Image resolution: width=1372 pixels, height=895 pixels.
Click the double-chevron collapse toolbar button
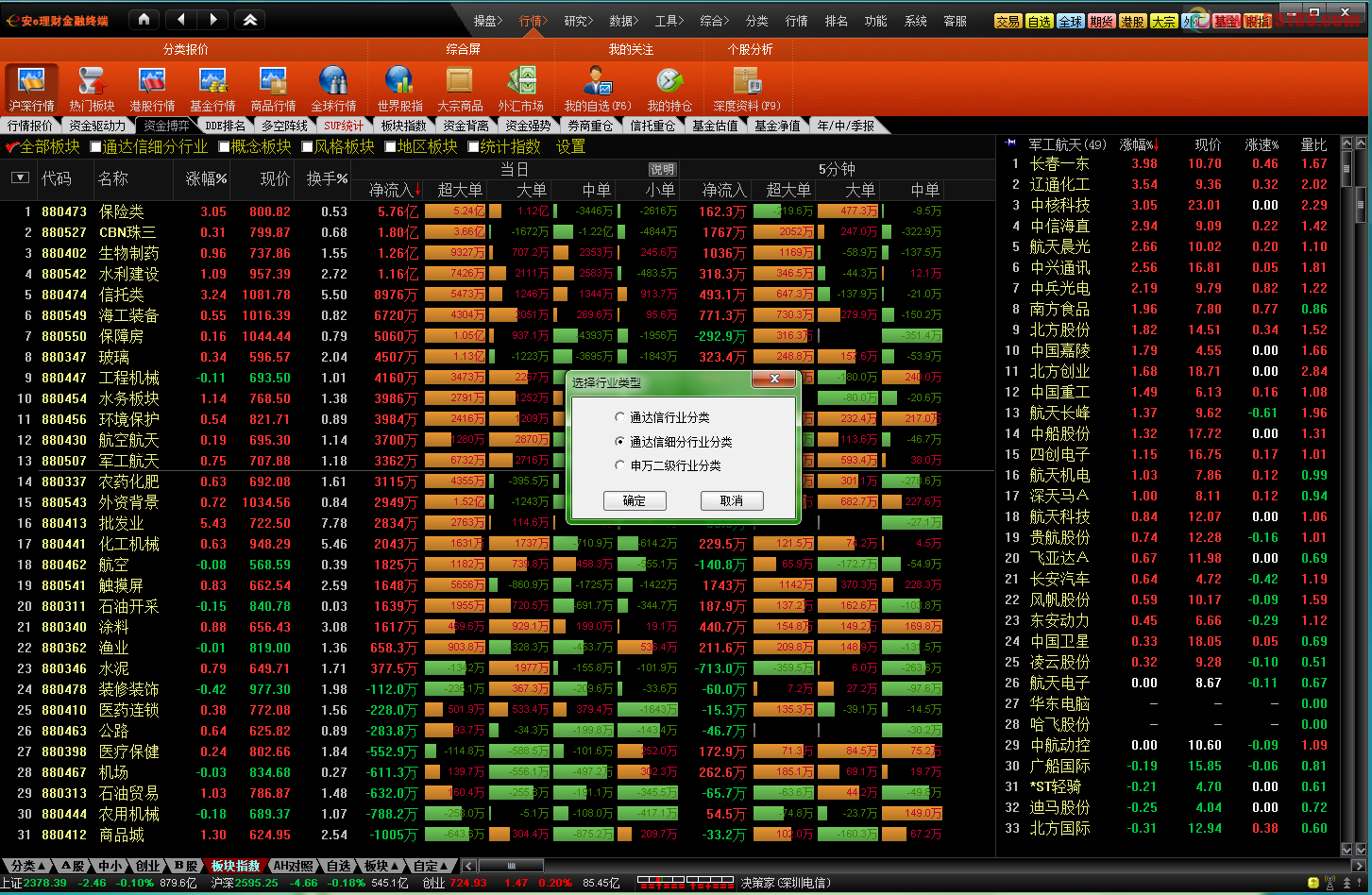pos(249,19)
